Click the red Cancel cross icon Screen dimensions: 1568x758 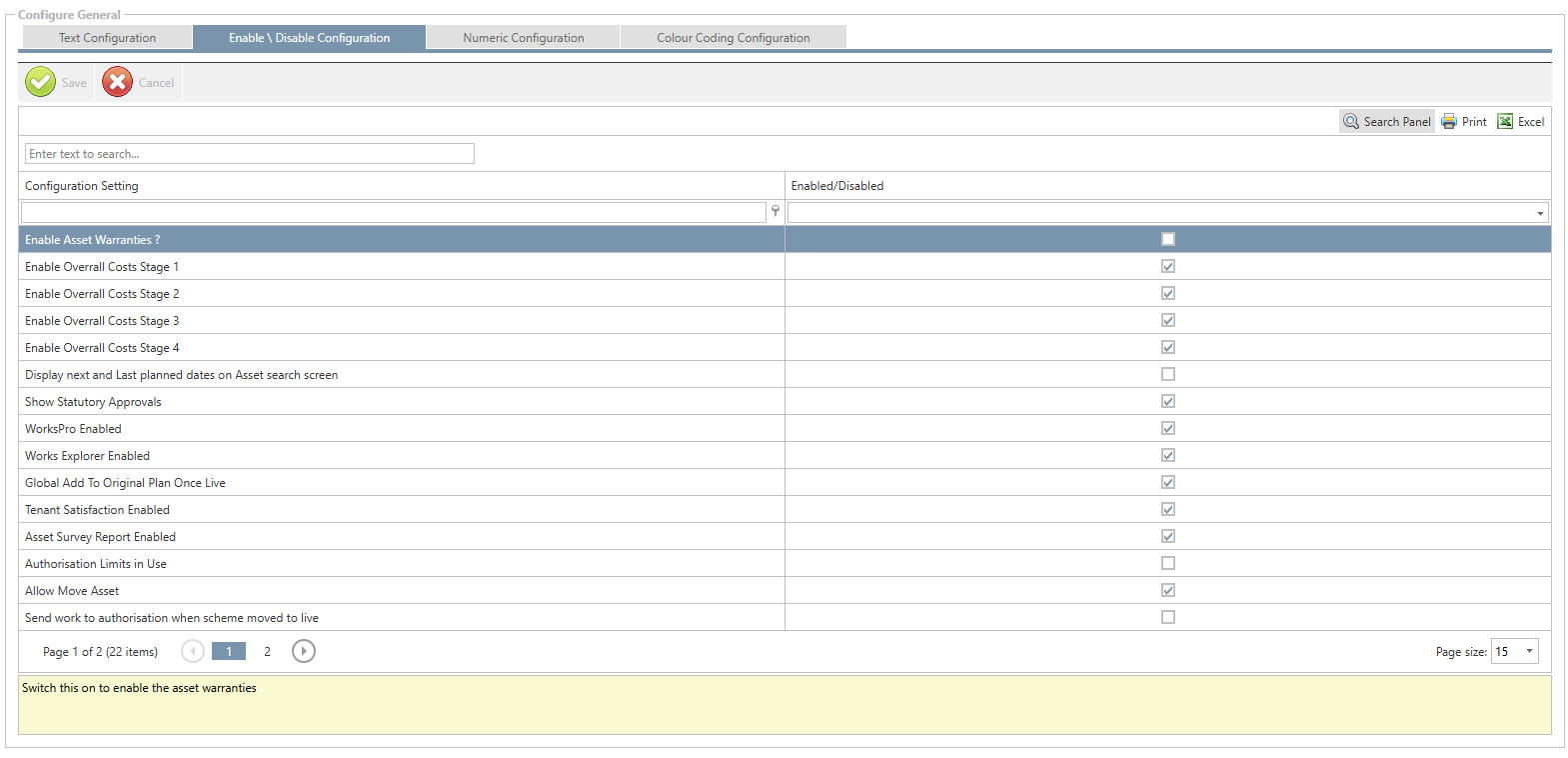coord(117,82)
